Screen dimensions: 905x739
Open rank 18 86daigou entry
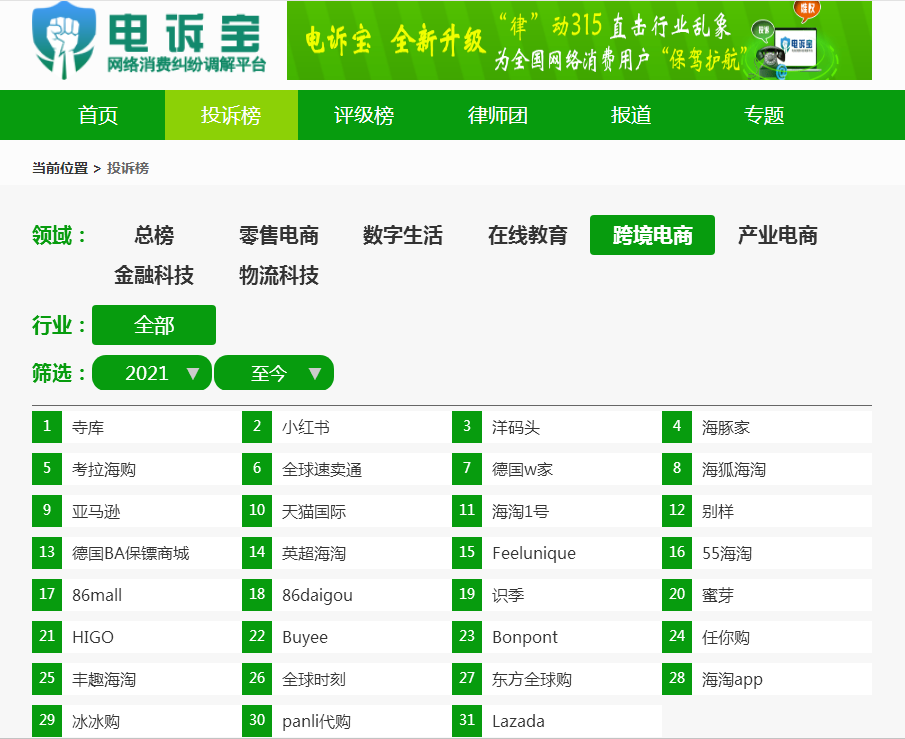coord(347,595)
